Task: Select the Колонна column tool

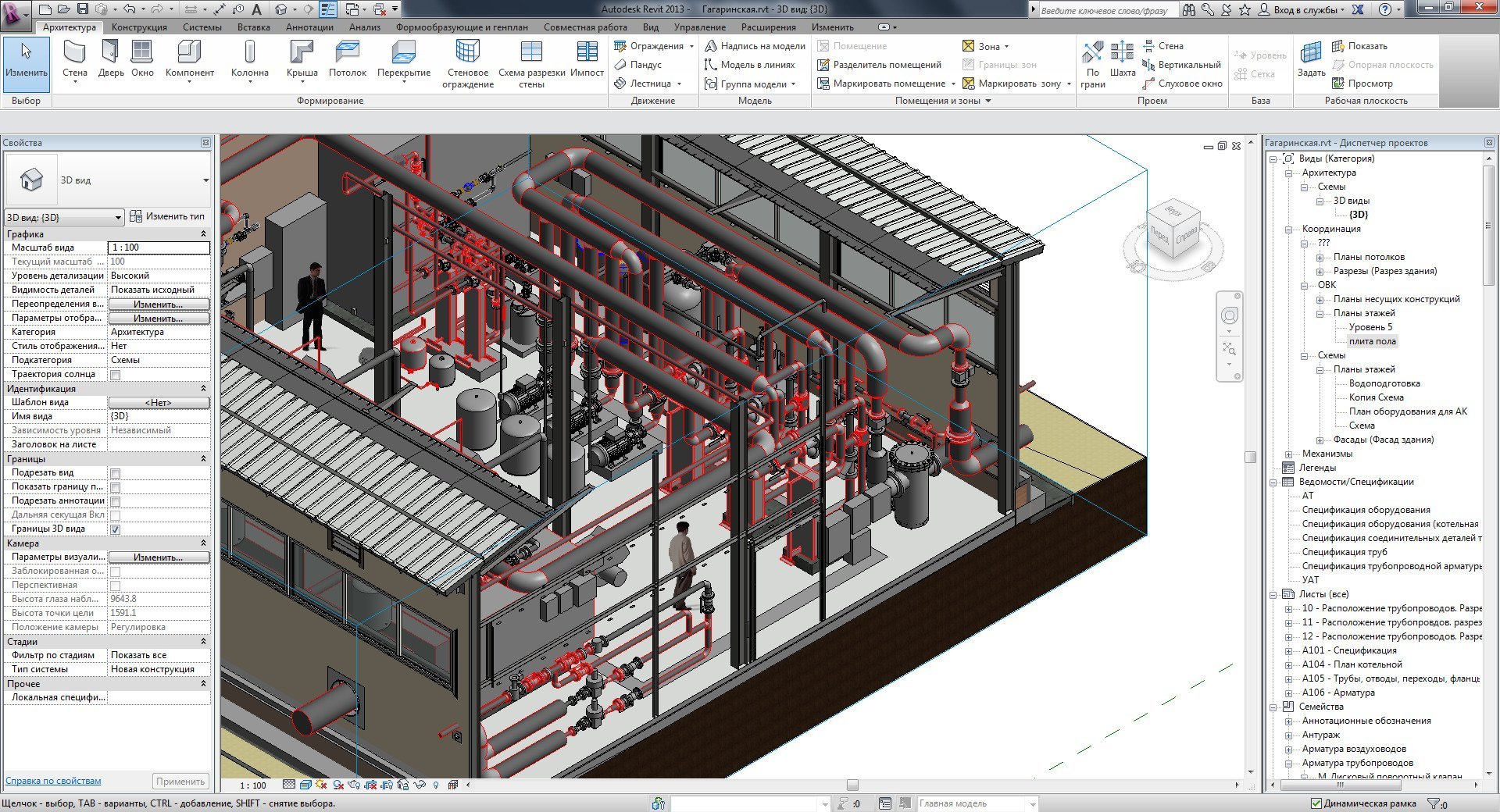Action: [x=250, y=61]
